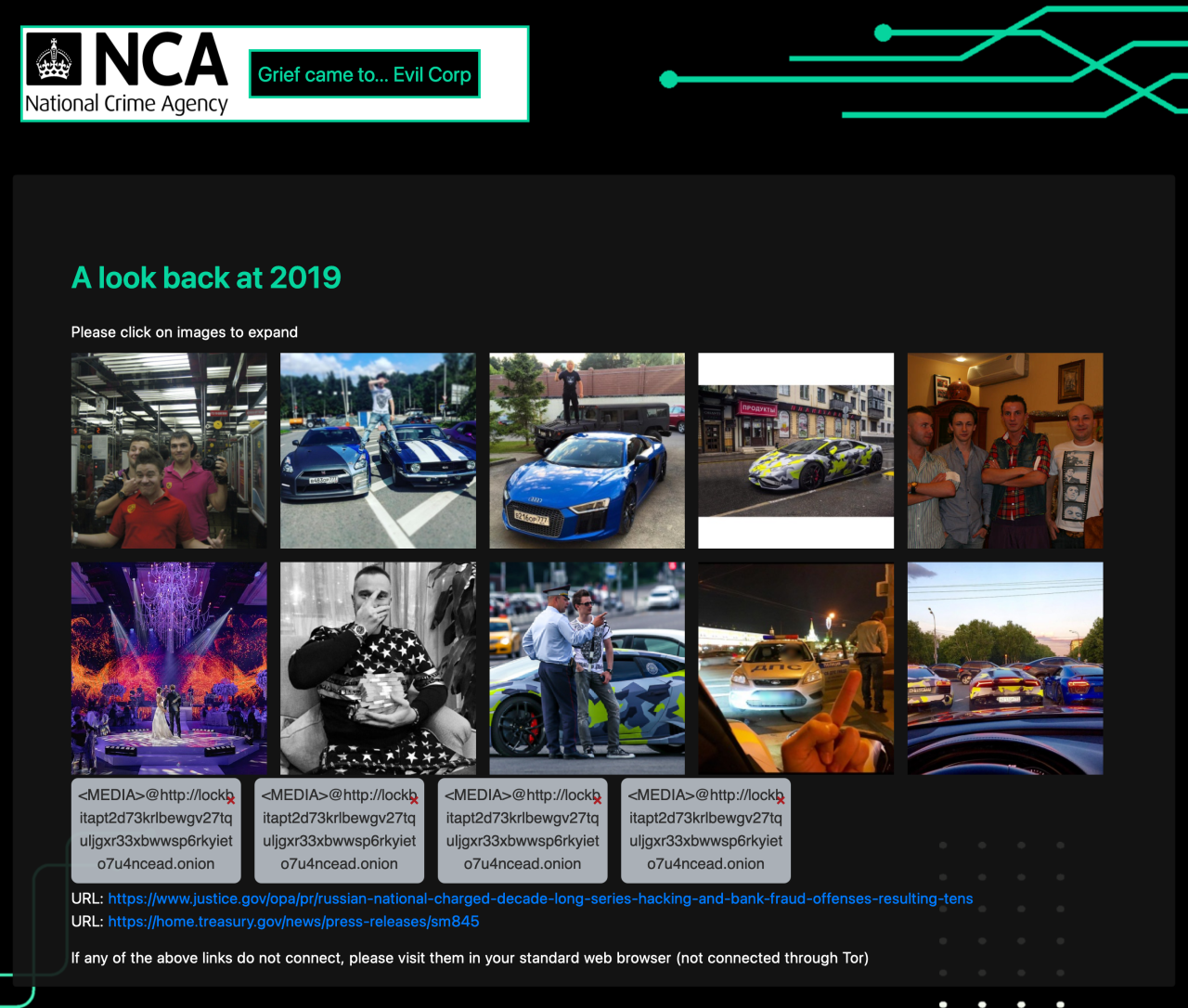Open the photo of police officer beside camouflage car
Image resolution: width=1188 pixels, height=1008 pixels.
coord(587,668)
